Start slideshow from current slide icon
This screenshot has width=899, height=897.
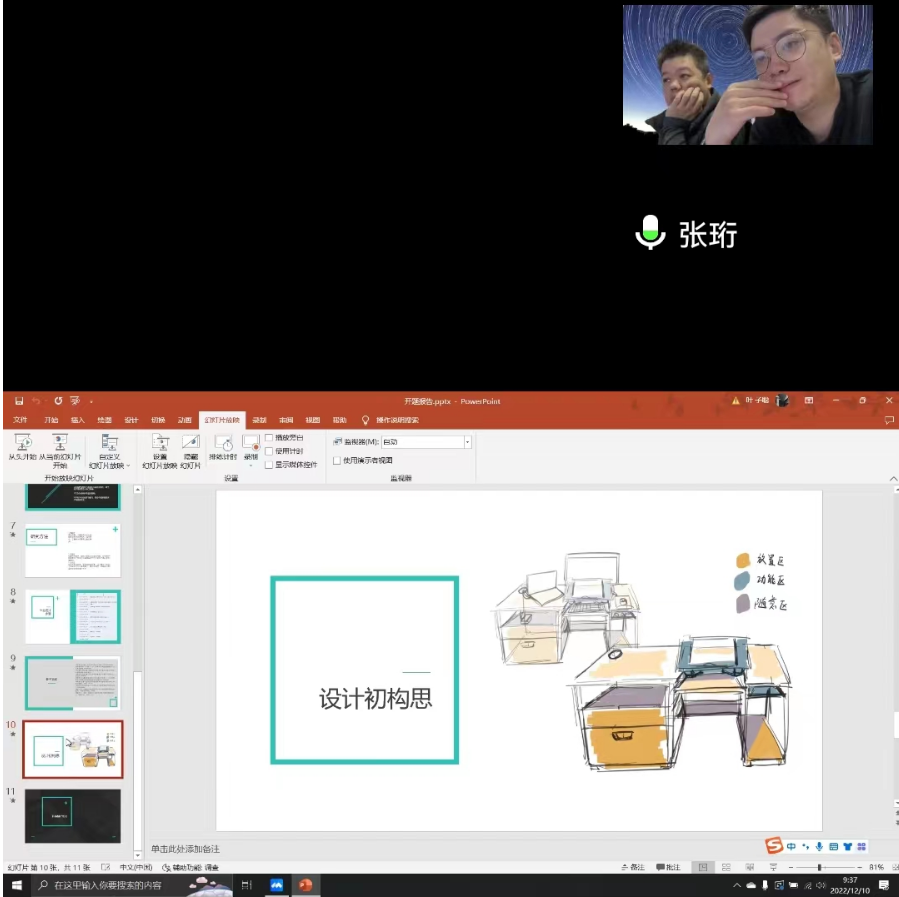coord(60,441)
